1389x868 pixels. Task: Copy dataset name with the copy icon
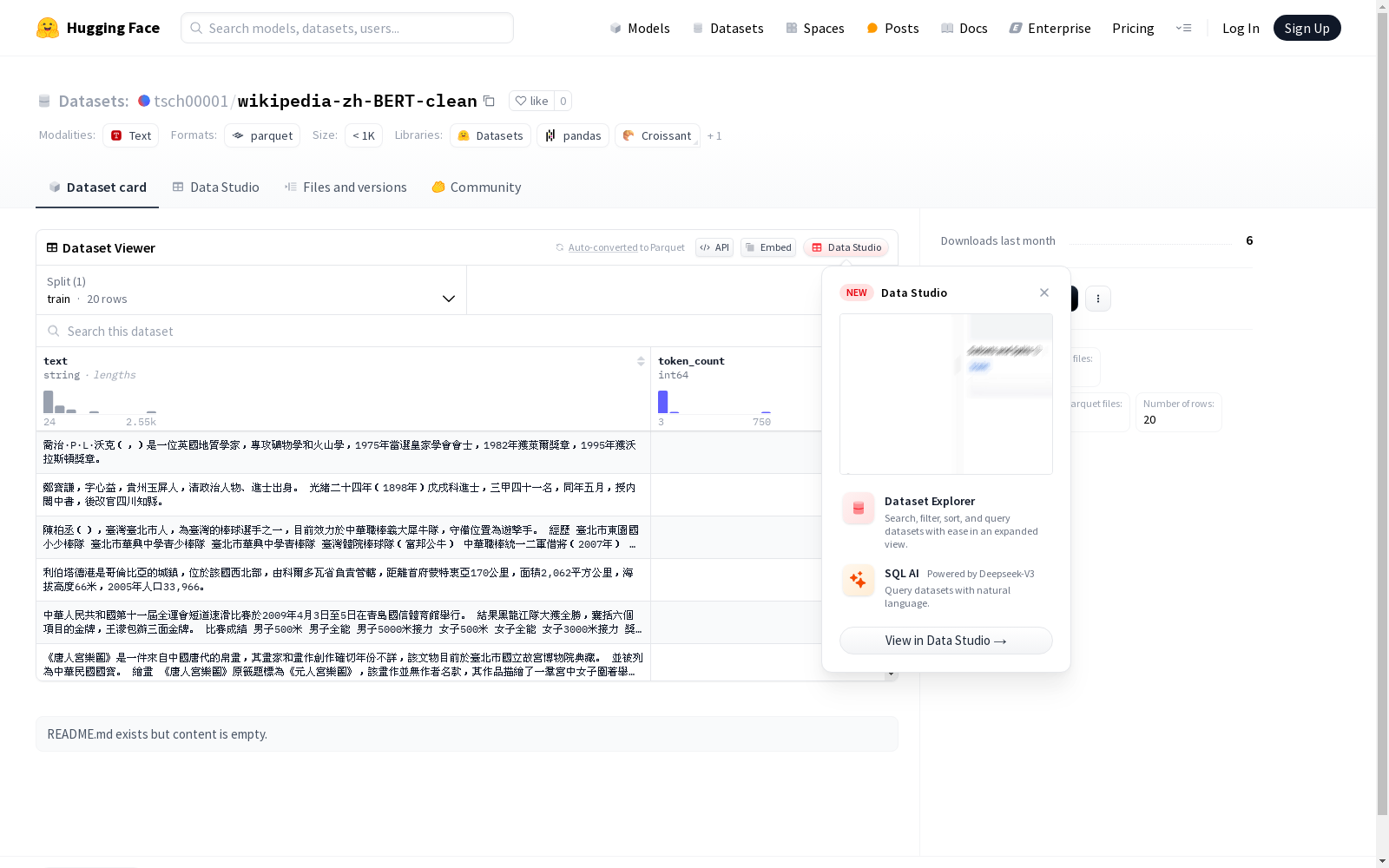click(489, 101)
